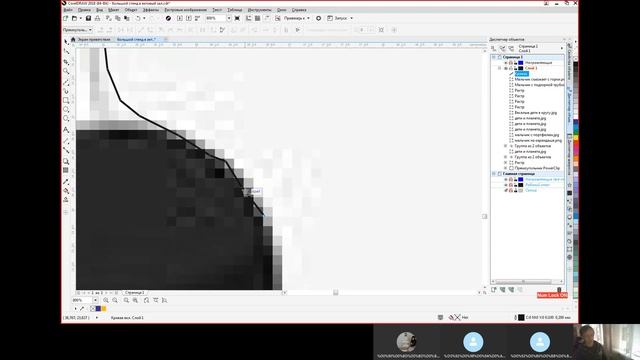640x360 pixels.
Task: Select the Crop tool in the toolbox
Action: click(66, 62)
